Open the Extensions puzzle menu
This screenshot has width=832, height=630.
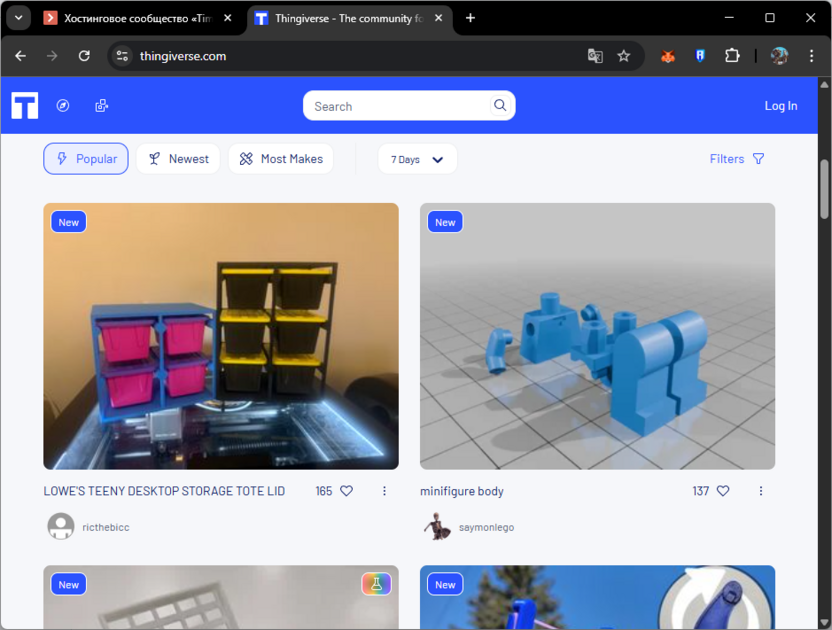tap(732, 56)
